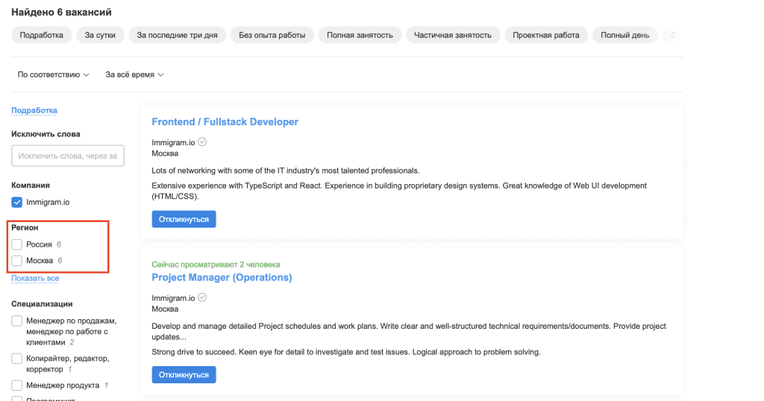Focus the Исключить слова input field
The width and height of the screenshot is (764, 401).
pos(68,156)
